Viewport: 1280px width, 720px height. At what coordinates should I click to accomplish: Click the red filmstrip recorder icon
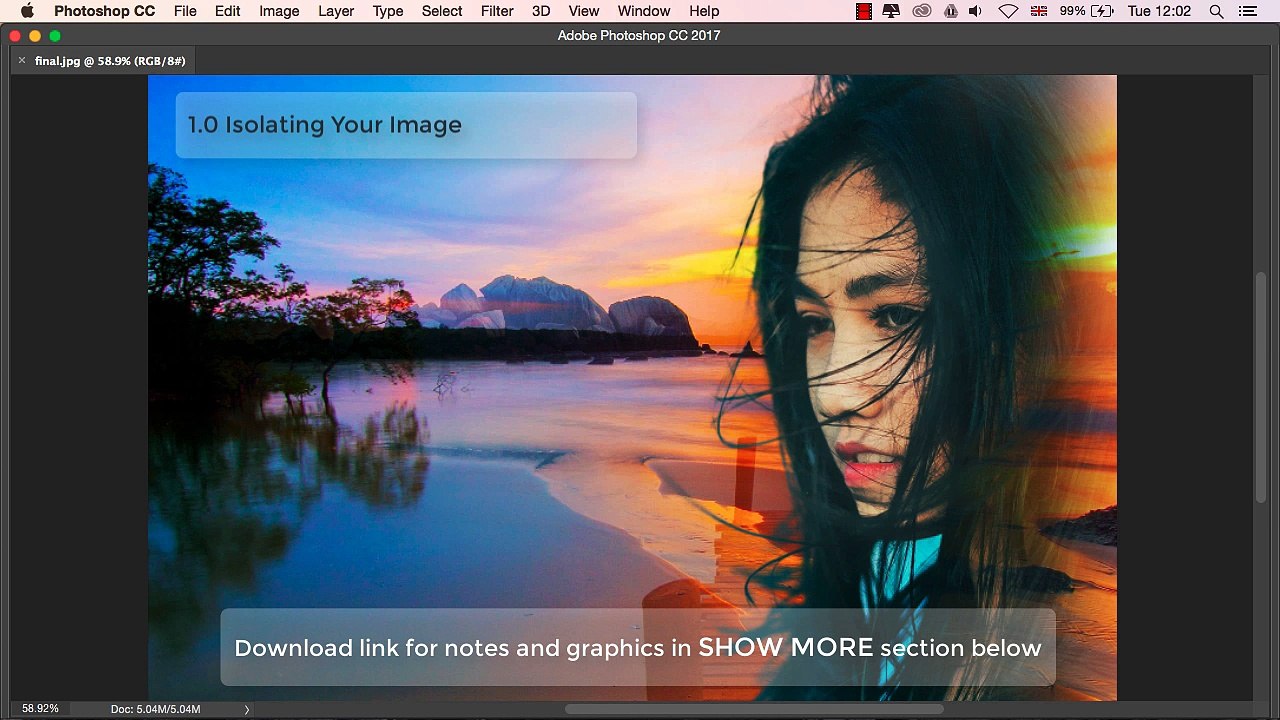tap(864, 11)
